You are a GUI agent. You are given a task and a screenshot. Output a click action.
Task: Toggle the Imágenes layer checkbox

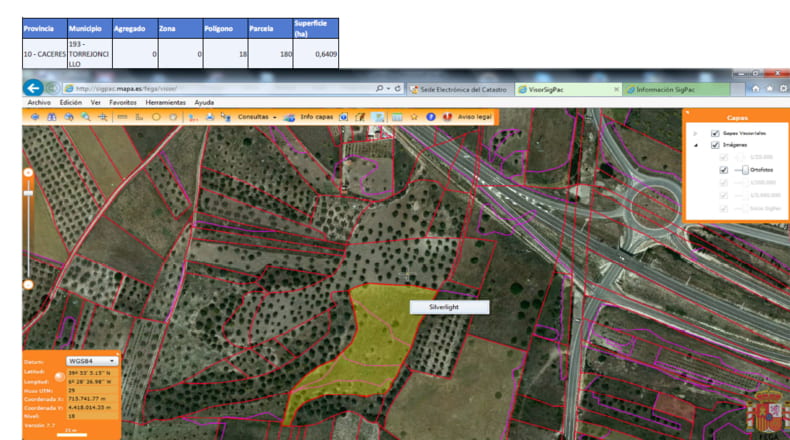[715, 145]
